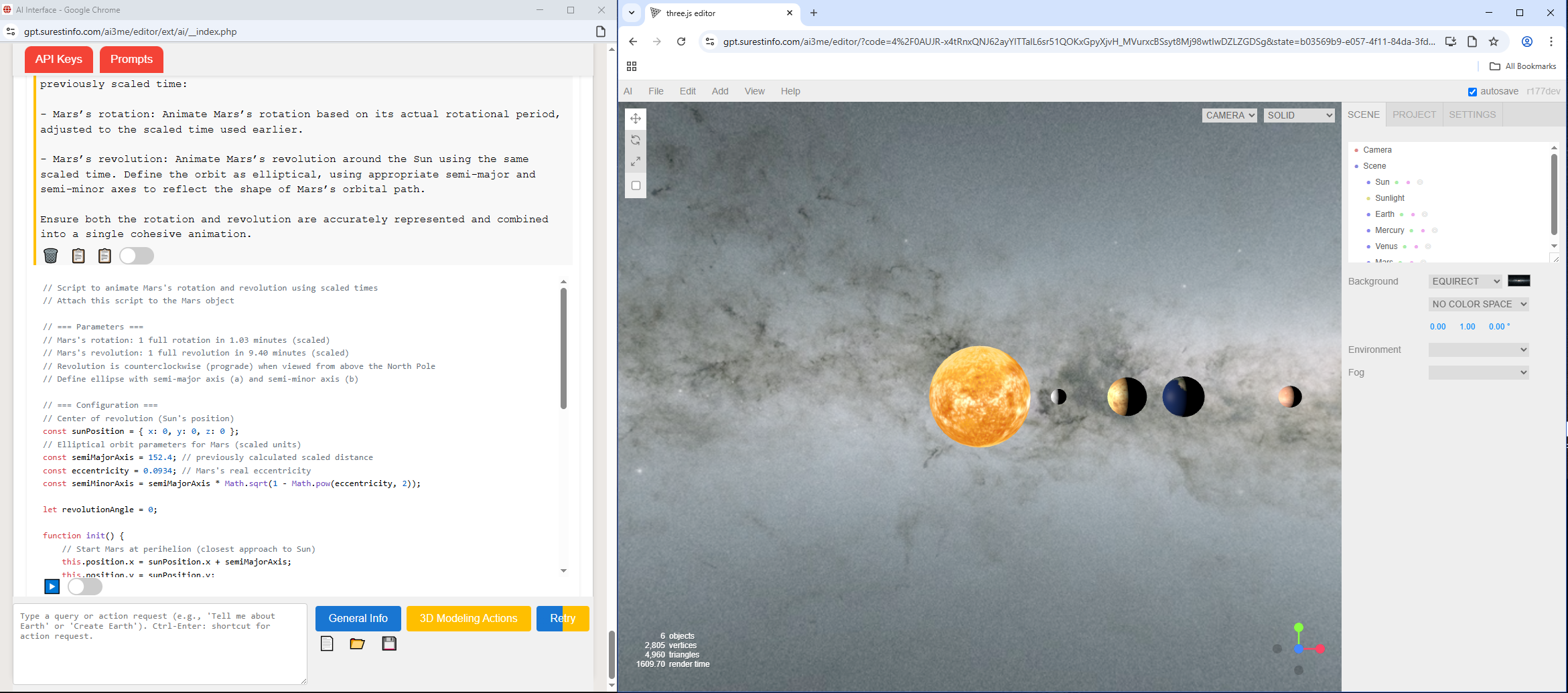Reload the three.js editor page

tap(681, 42)
